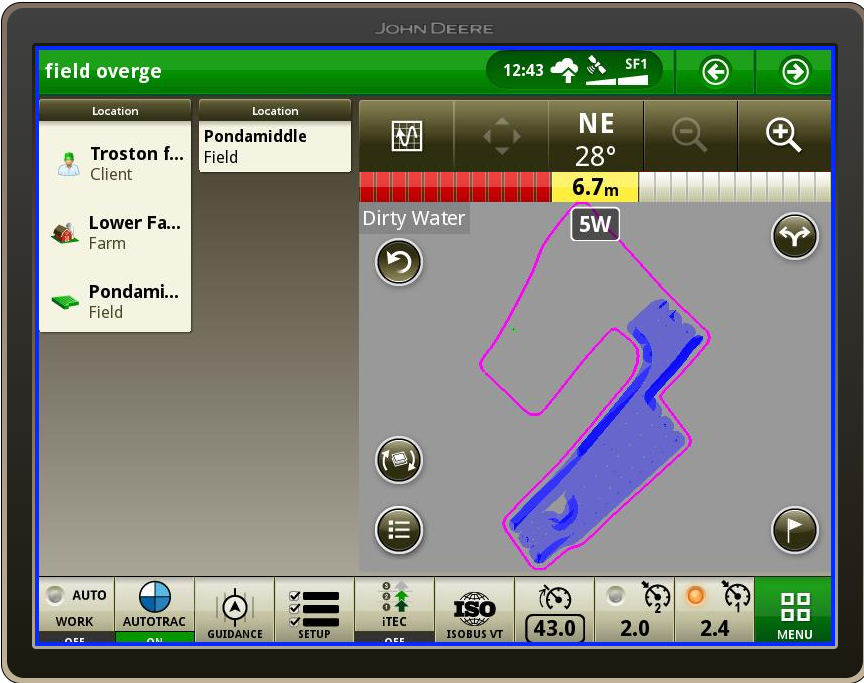Image resolution: width=864 pixels, height=683 pixels.
Task: Select the set speed 1 tile showing 2.4
Action: 714,610
